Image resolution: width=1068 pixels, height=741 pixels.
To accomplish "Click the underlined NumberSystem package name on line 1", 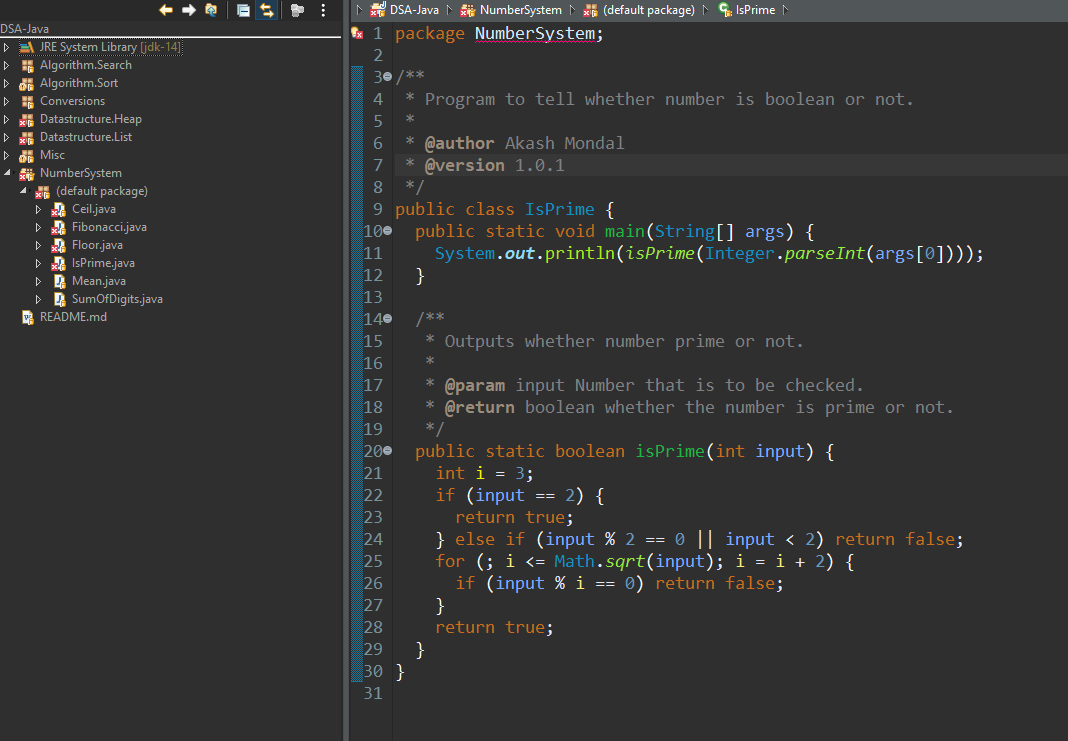I will point(535,33).
